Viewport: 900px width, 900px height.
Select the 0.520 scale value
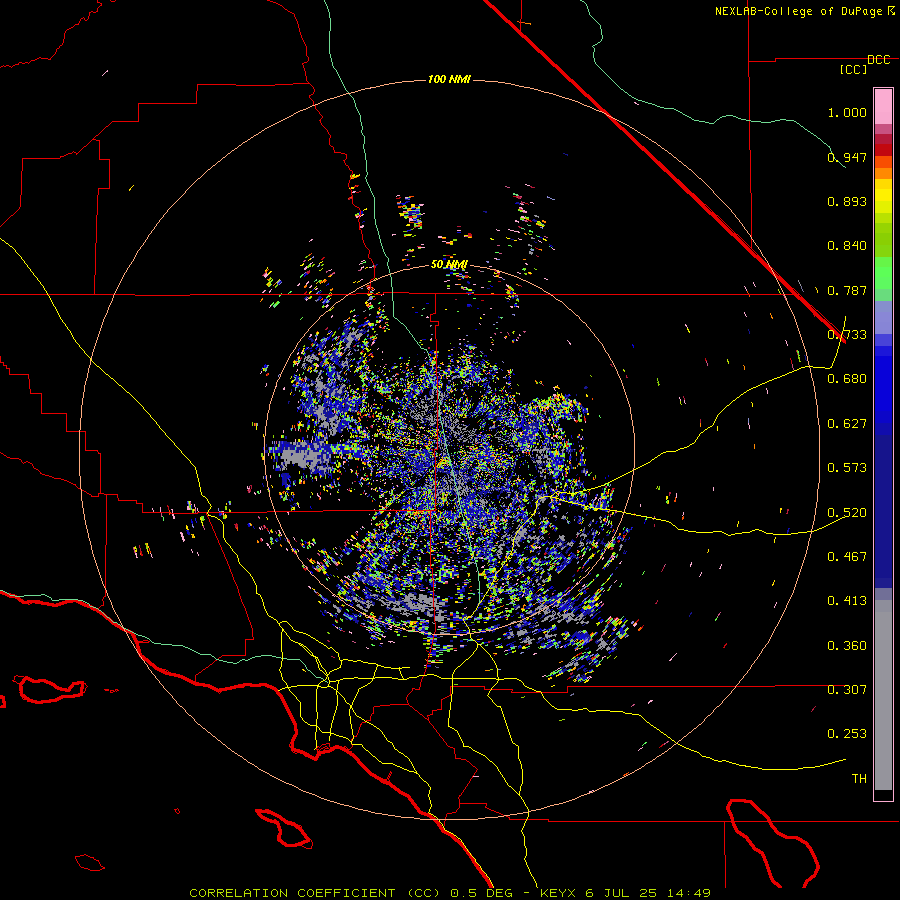(x=847, y=513)
